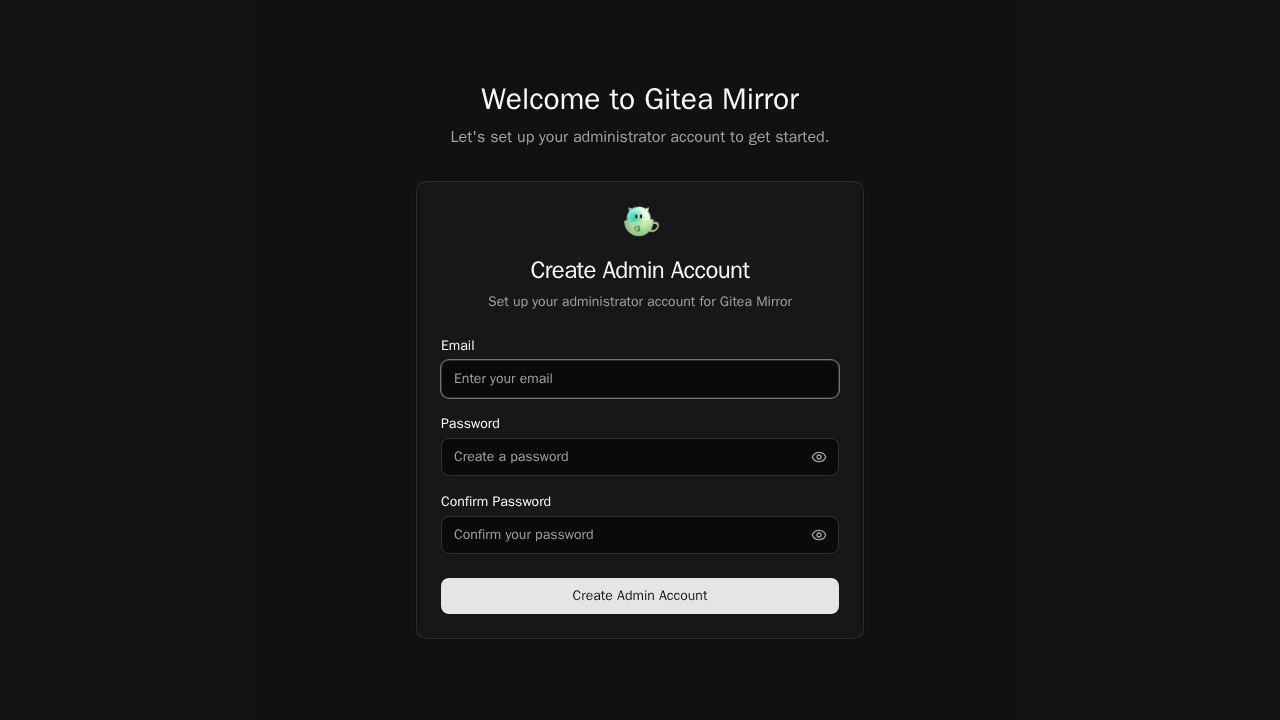Place the cursor in the email address box
The image size is (1280, 720).
click(x=640, y=379)
